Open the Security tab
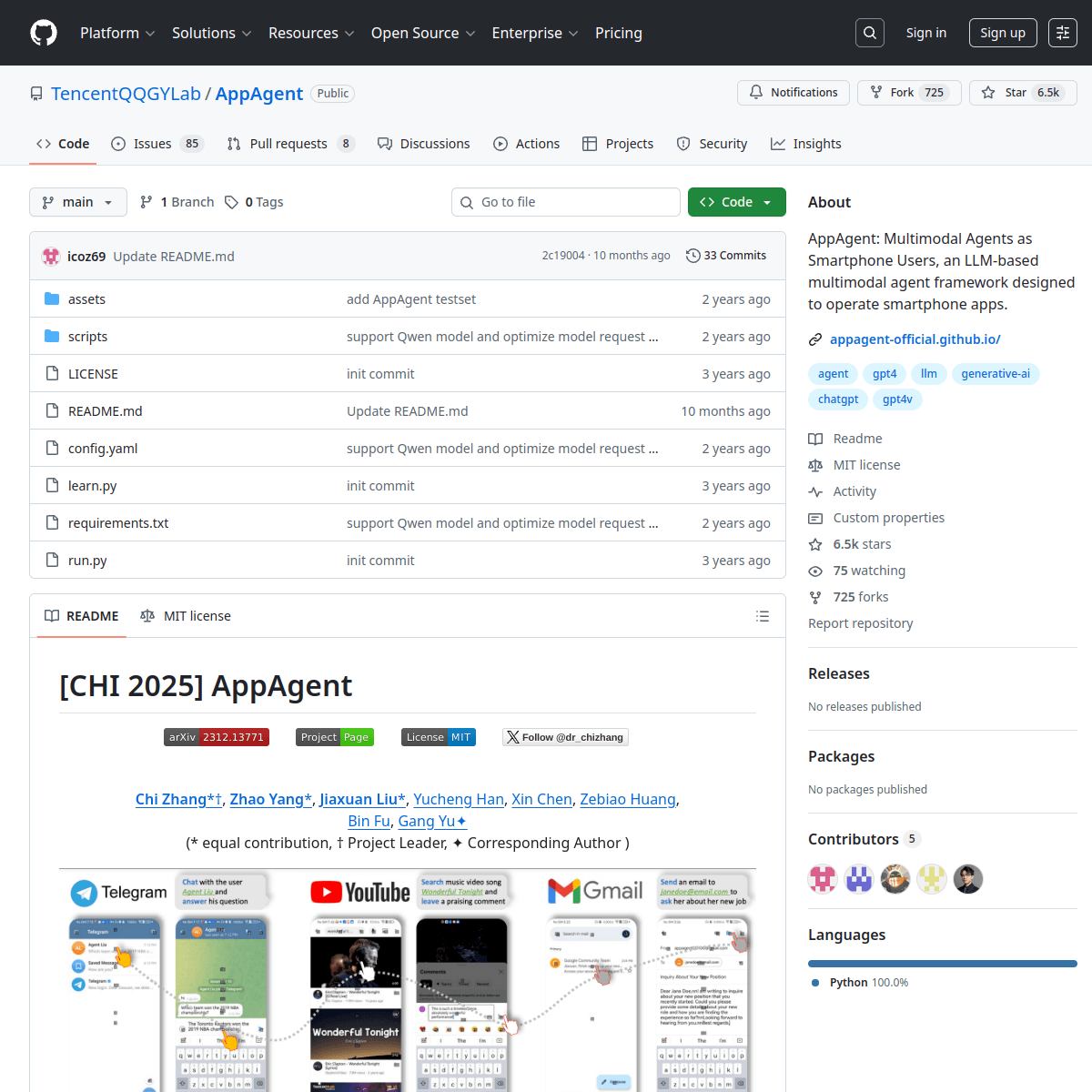 (x=713, y=144)
